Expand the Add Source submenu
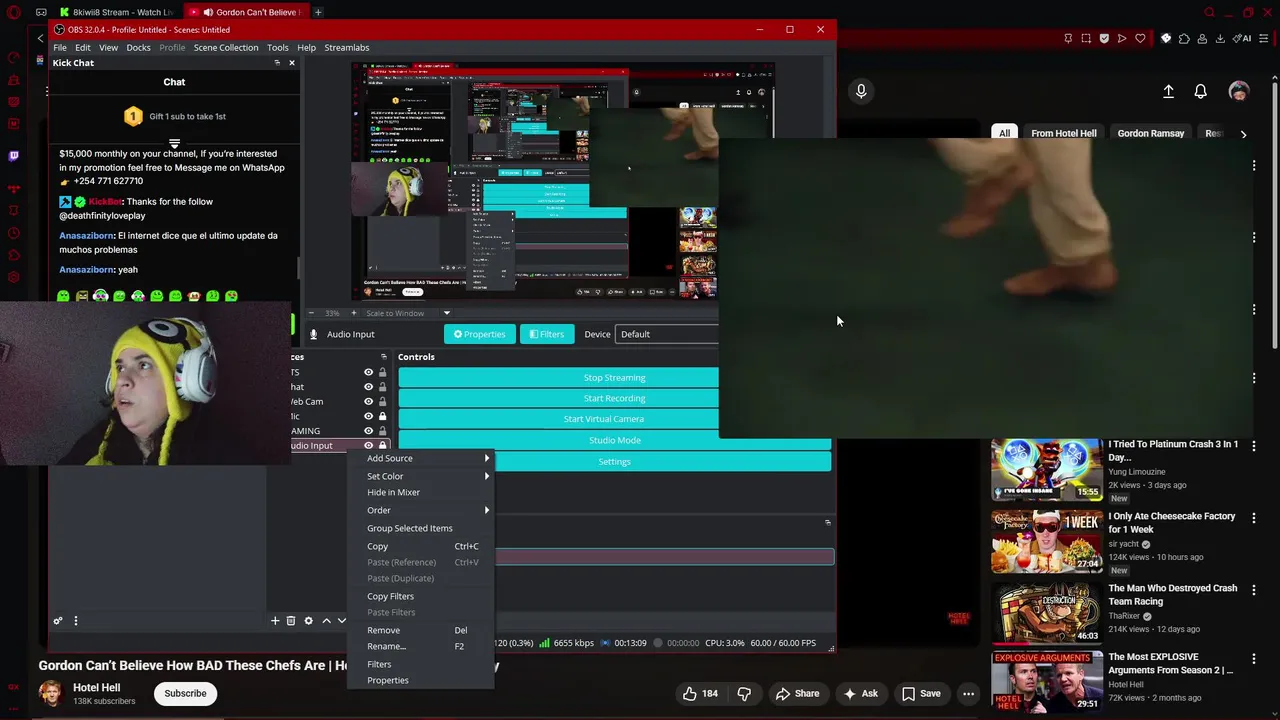The image size is (1280, 720). click(421, 458)
